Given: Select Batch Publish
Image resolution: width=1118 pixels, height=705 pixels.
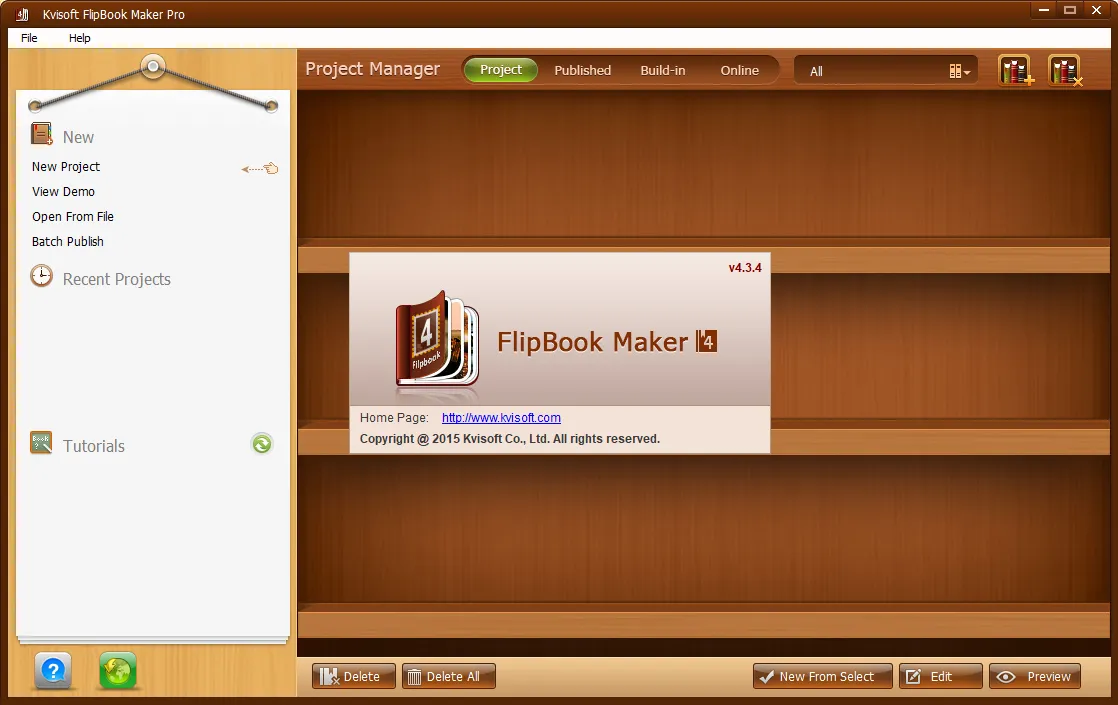Looking at the screenshot, I should click(68, 241).
